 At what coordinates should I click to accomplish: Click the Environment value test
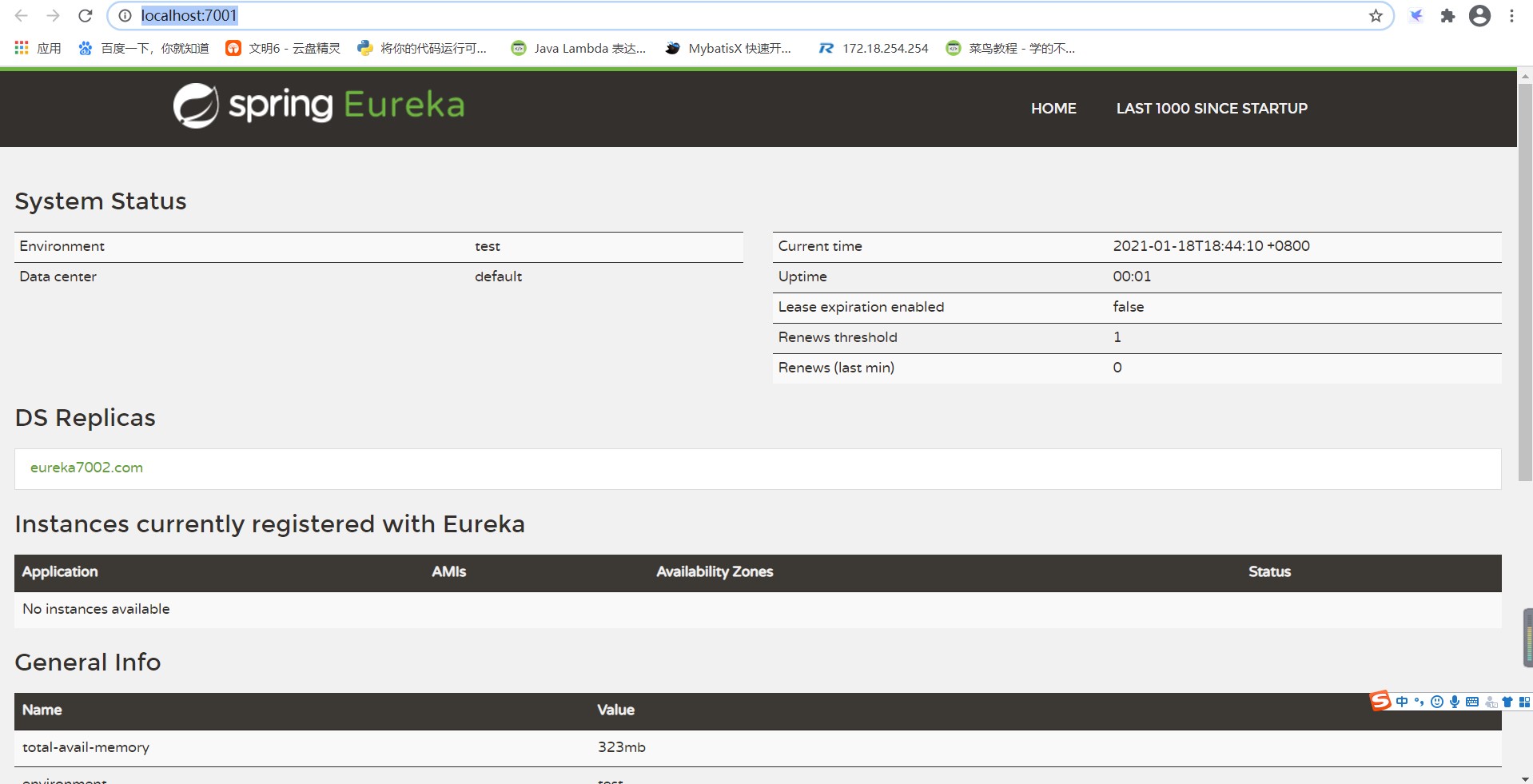[x=488, y=246]
